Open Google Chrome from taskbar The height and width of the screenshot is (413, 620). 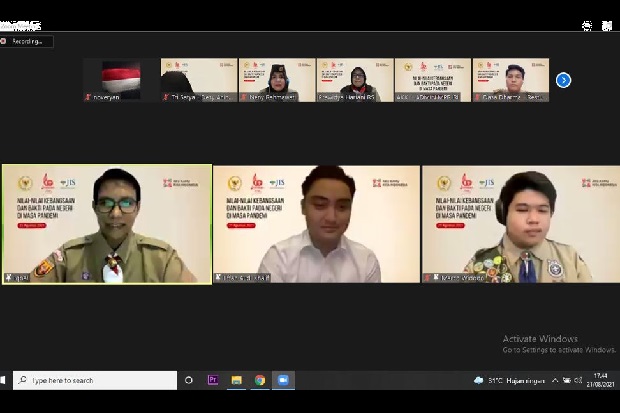tap(260, 380)
